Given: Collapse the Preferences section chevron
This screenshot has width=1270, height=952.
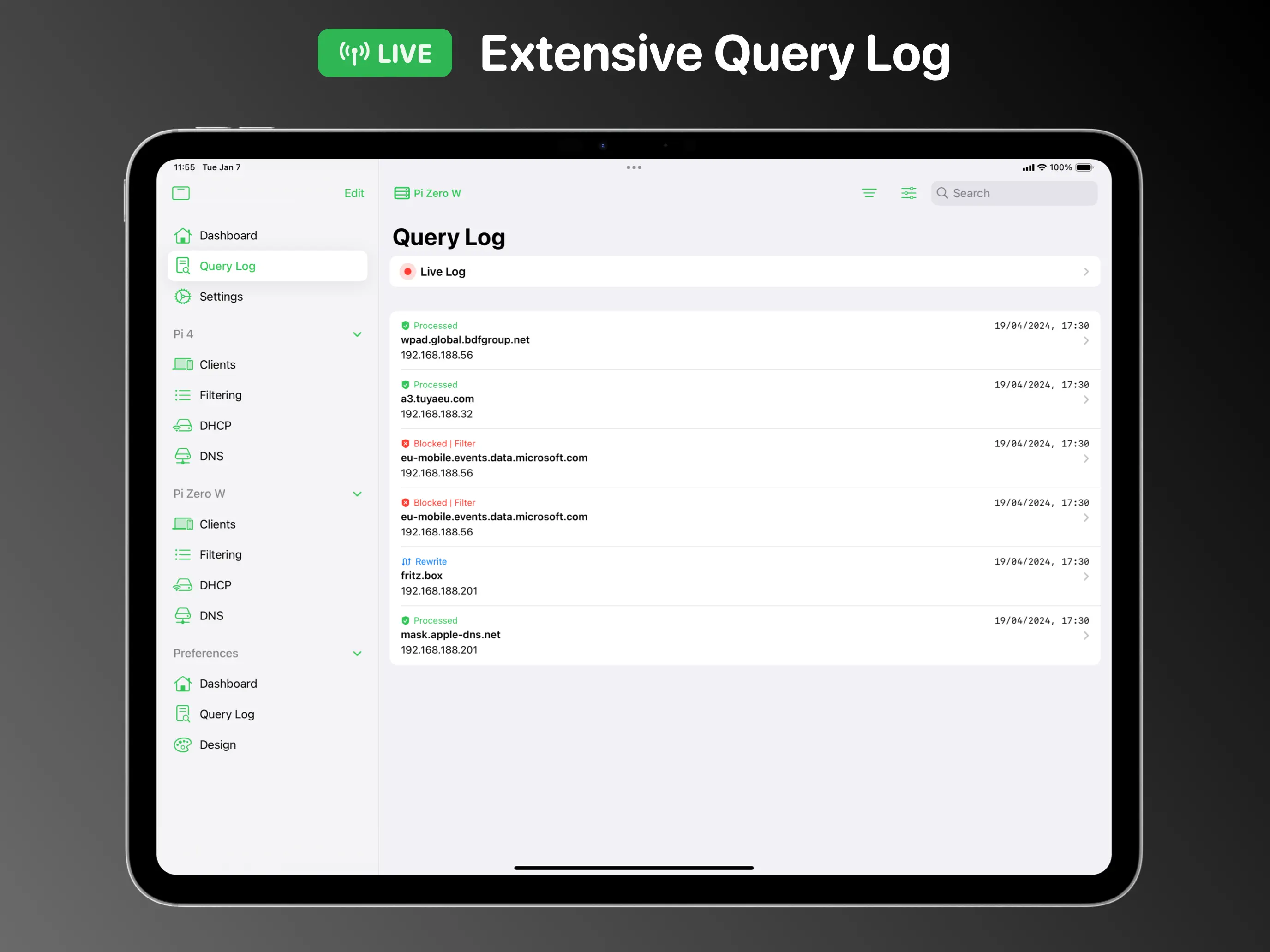Looking at the screenshot, I should tap(357, 654).
